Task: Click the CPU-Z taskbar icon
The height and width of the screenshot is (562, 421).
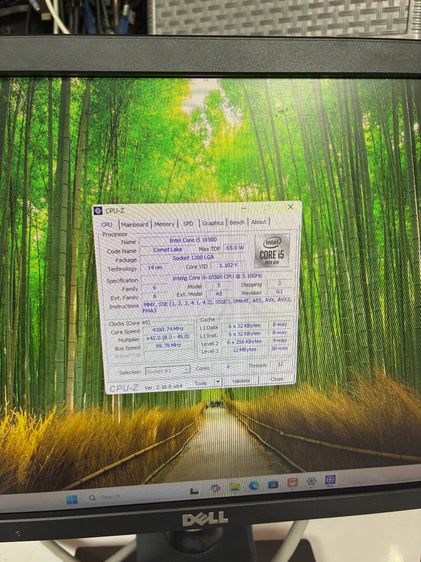Action: pos(330,480)
